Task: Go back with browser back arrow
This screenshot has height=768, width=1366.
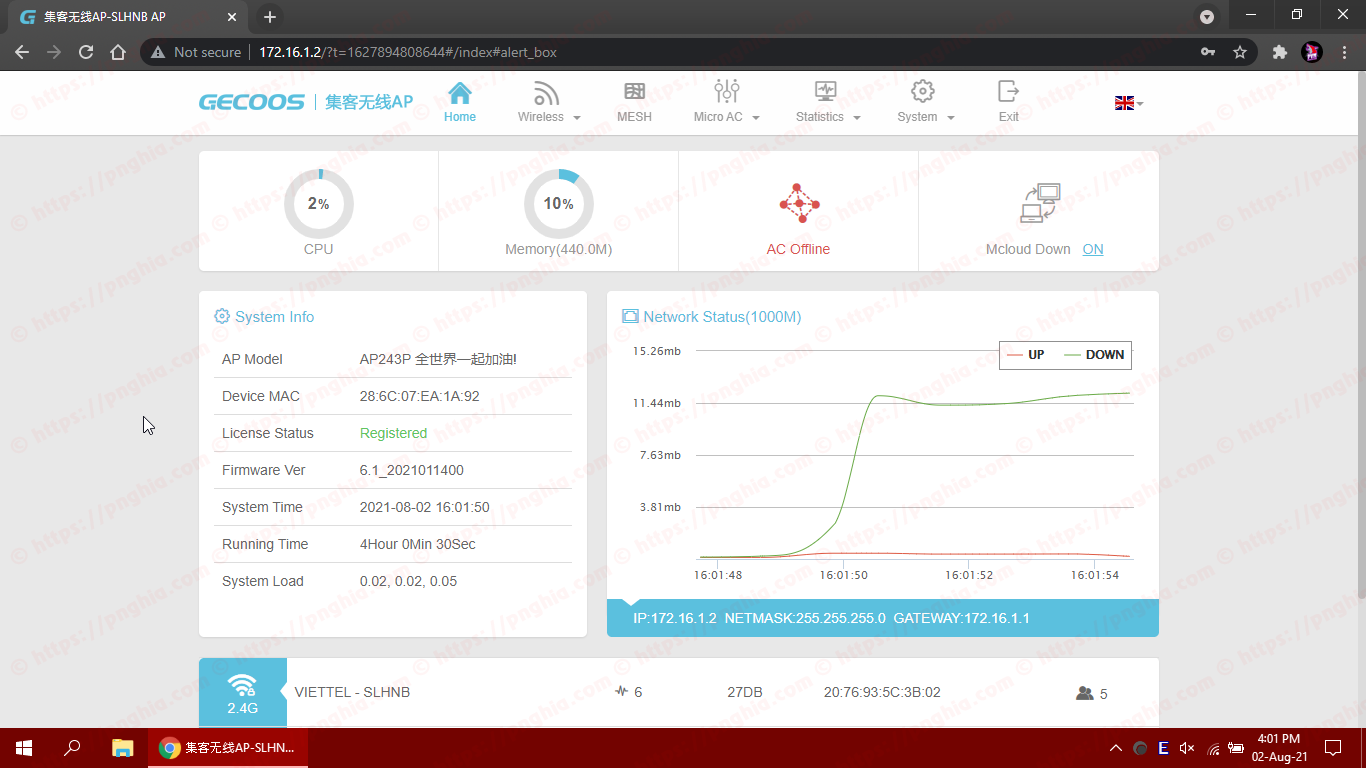Action: click(22, 52)
